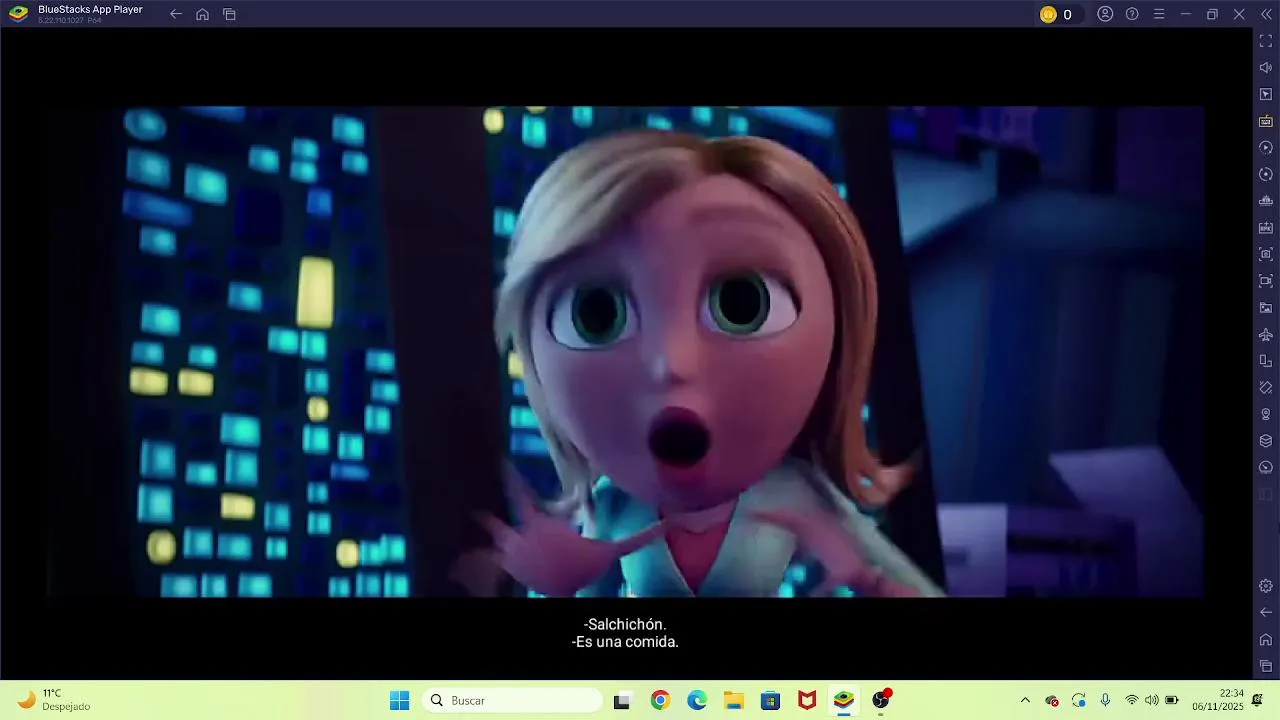This screenshot has width=1280, height=720.
Task: Collapse the sidebar with the expand arrows icon
Action: tap(1265, 14)
